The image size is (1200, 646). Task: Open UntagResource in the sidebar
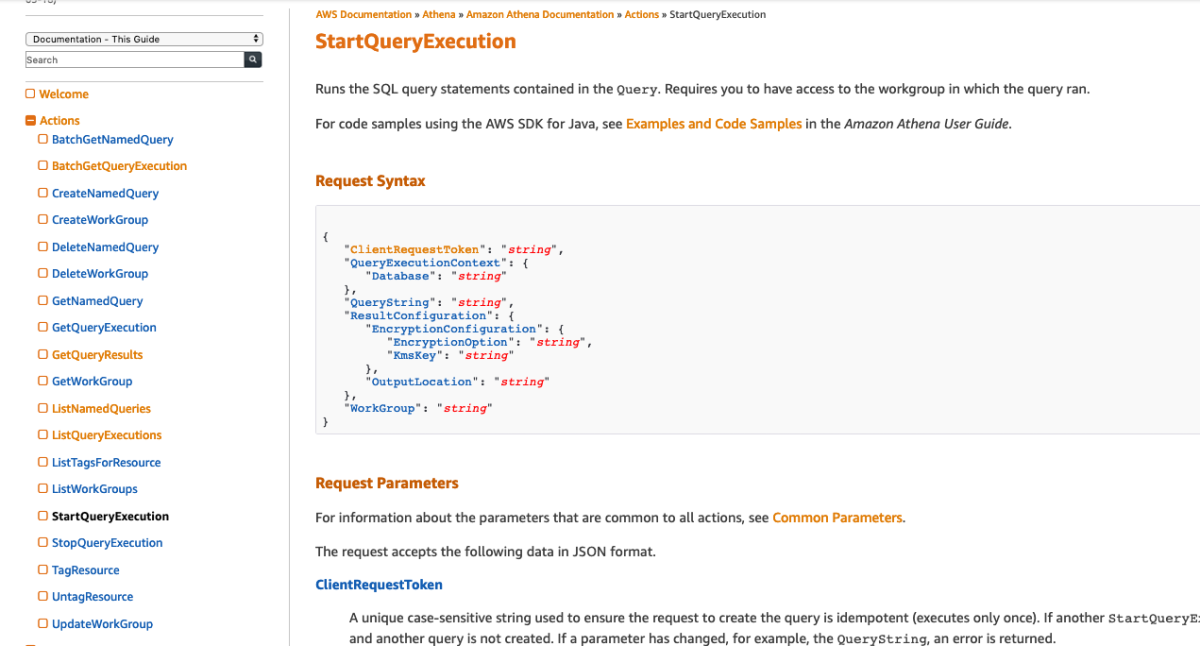(x=92, y=597)
